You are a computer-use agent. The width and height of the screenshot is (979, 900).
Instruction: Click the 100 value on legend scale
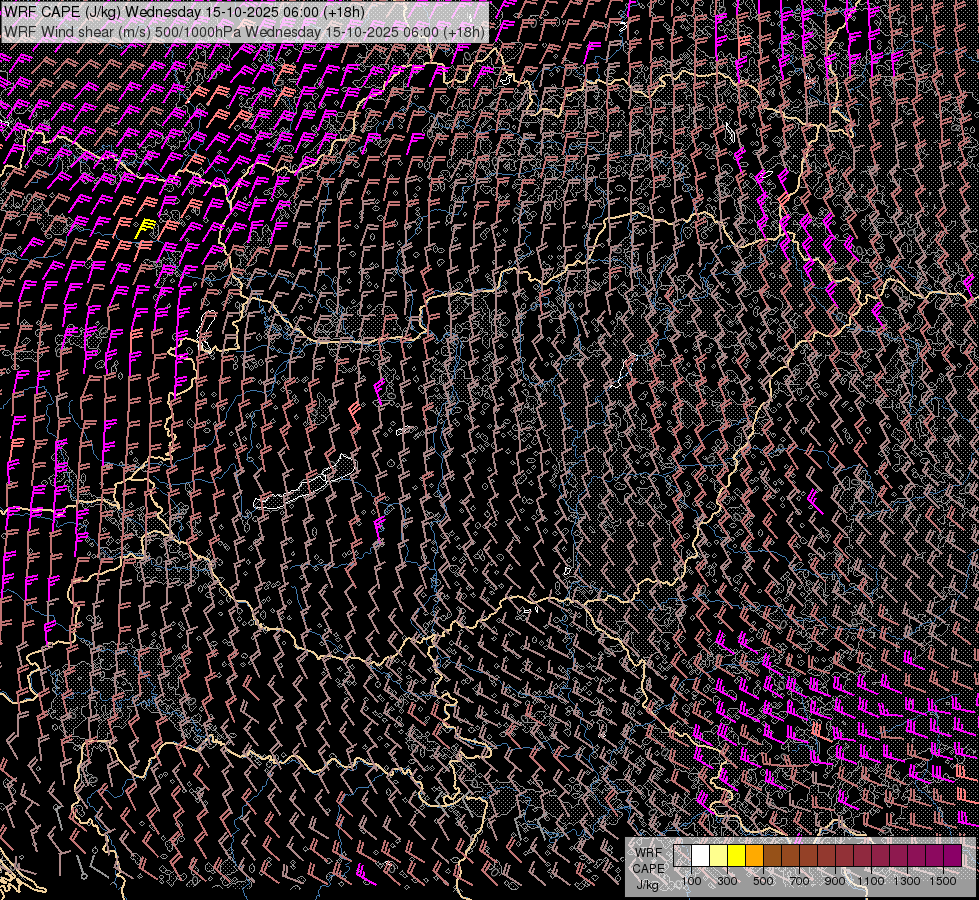pos(691,881)
